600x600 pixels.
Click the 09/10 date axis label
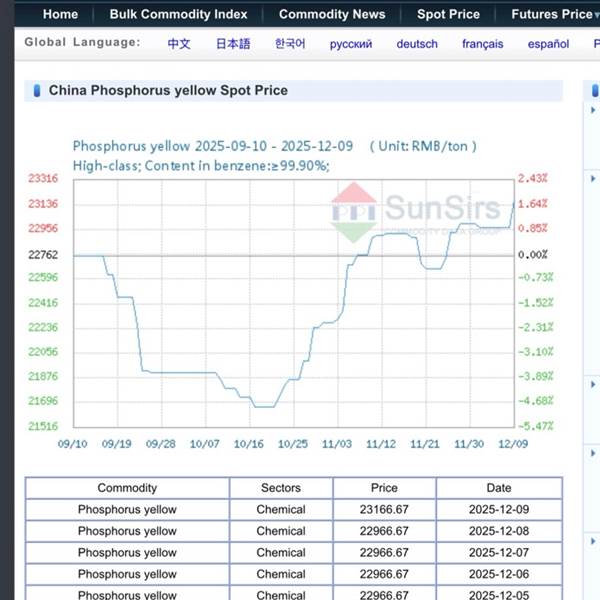coord(72,444)
